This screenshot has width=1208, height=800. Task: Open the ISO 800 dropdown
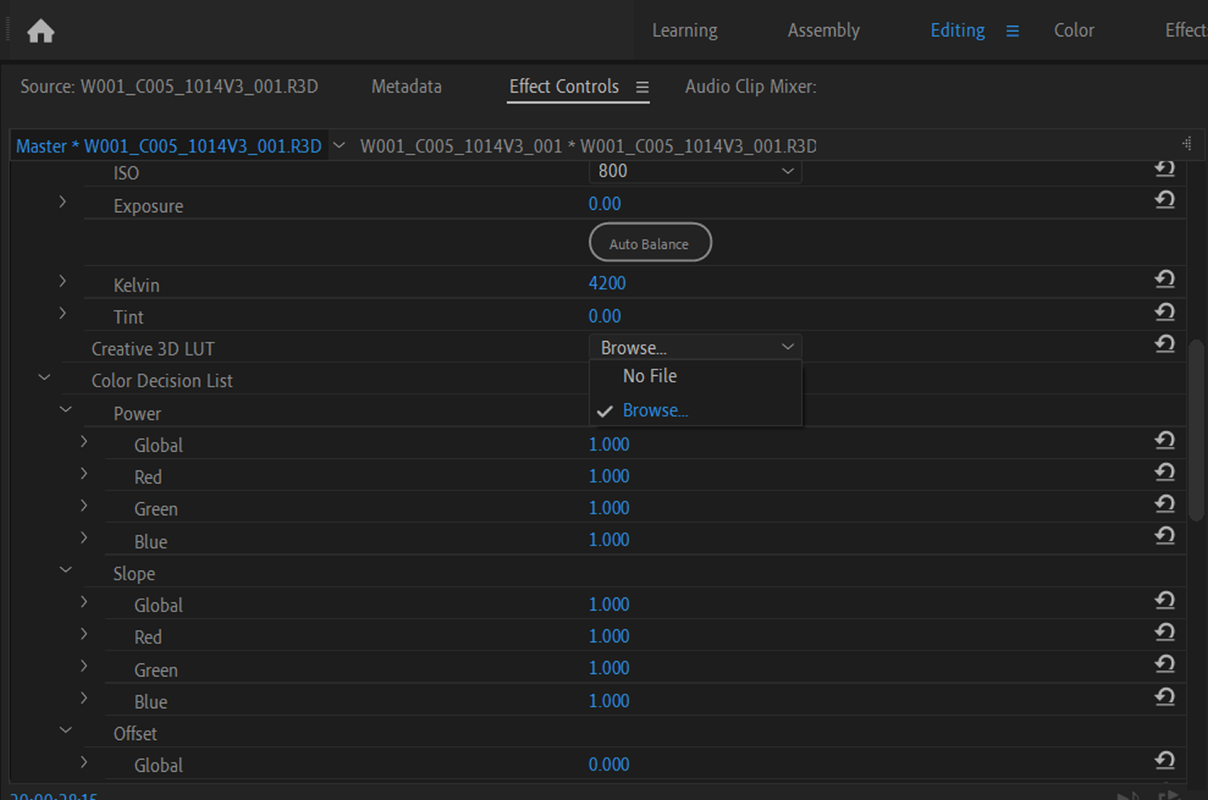click(x=695, y=171)
